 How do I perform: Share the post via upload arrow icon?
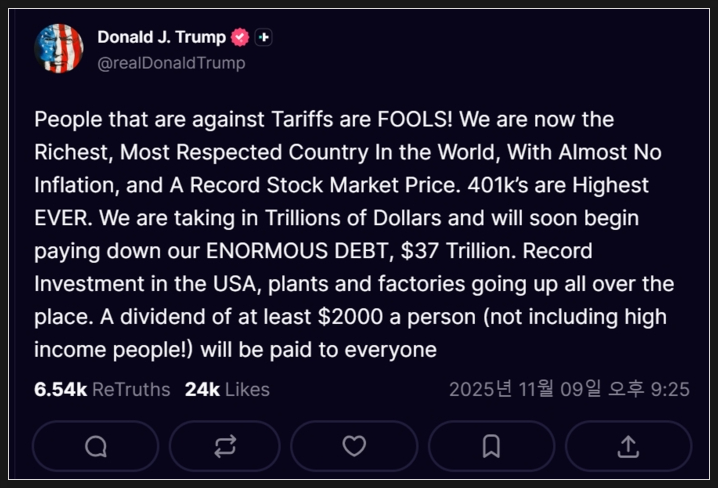click(628, 446)
